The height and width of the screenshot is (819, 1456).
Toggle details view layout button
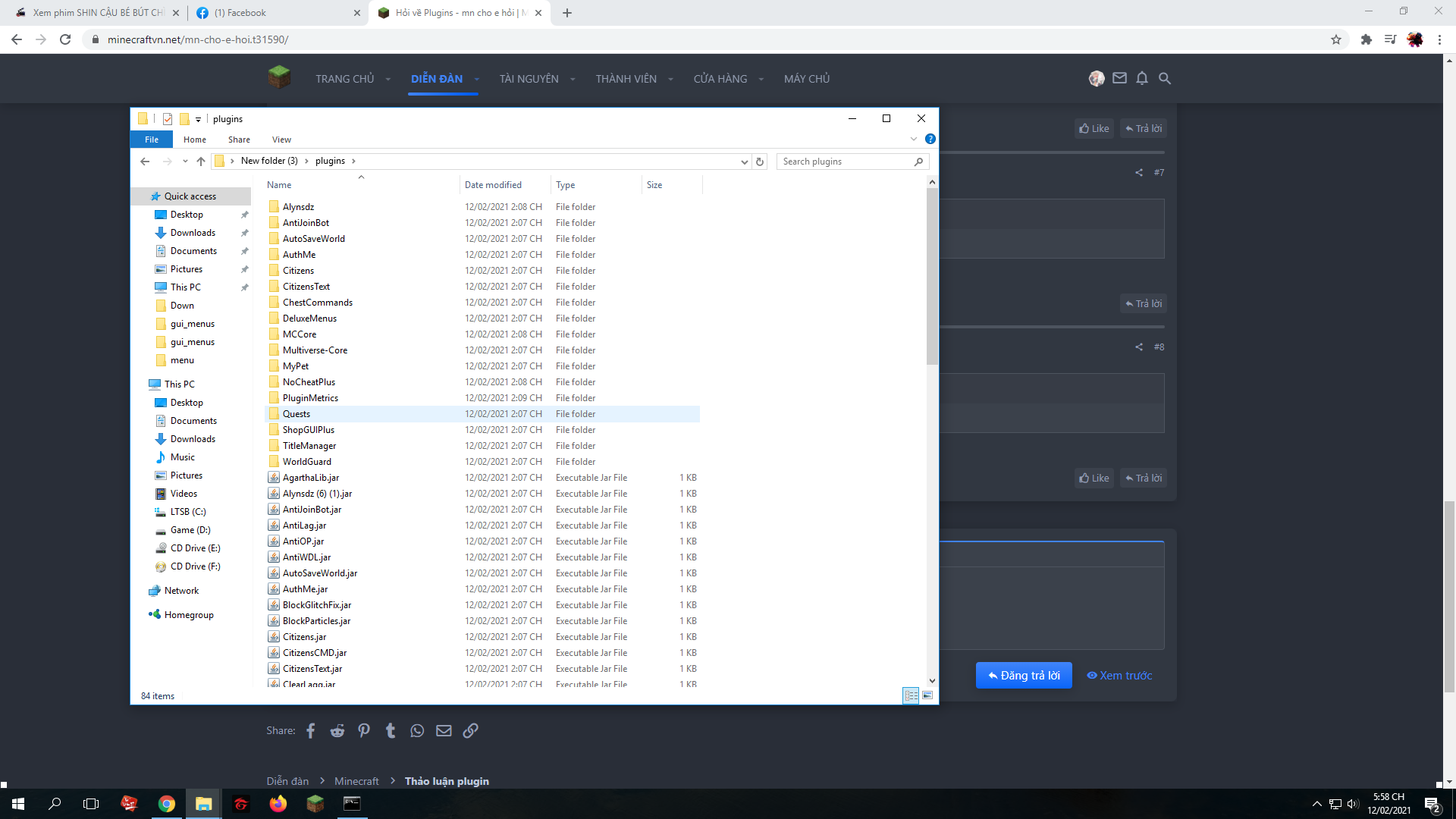pyautogui.click(x=911, y=695)
